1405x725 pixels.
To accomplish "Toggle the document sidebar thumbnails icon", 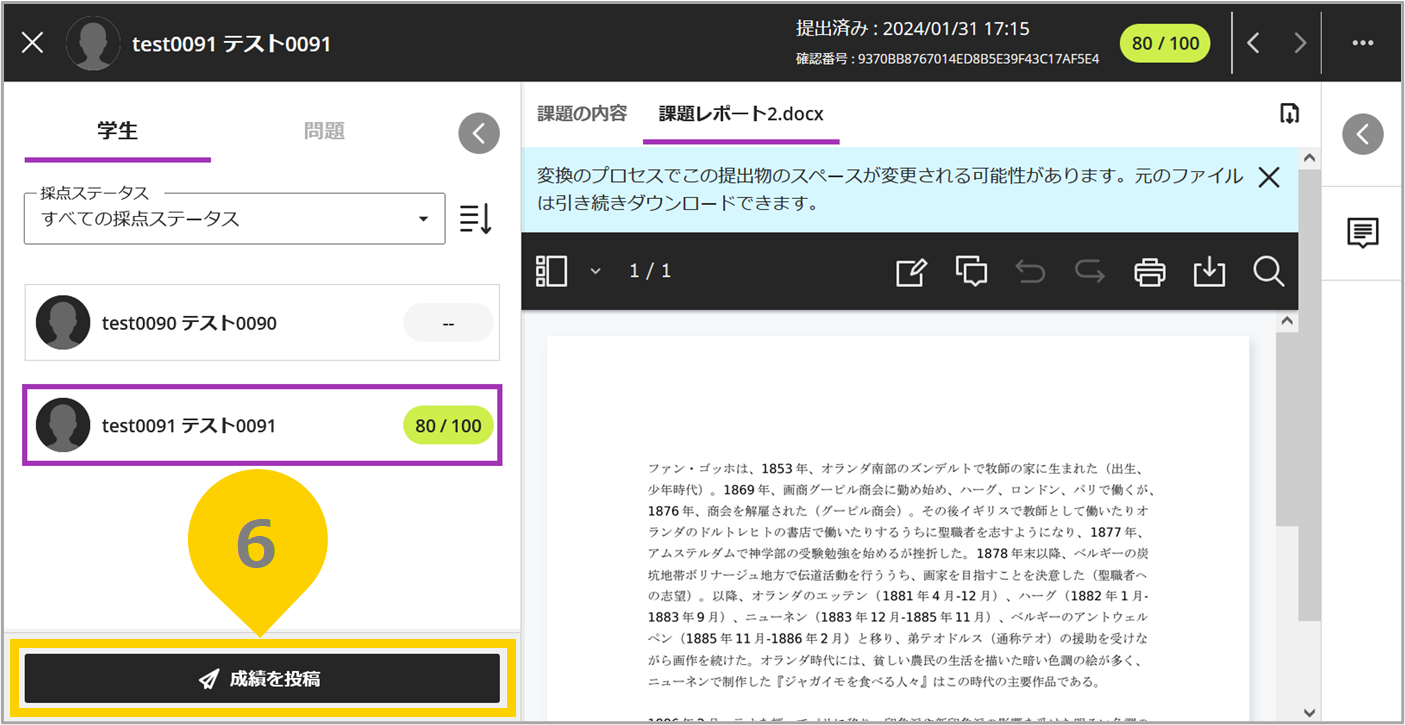I will click(x=551, y=271).
